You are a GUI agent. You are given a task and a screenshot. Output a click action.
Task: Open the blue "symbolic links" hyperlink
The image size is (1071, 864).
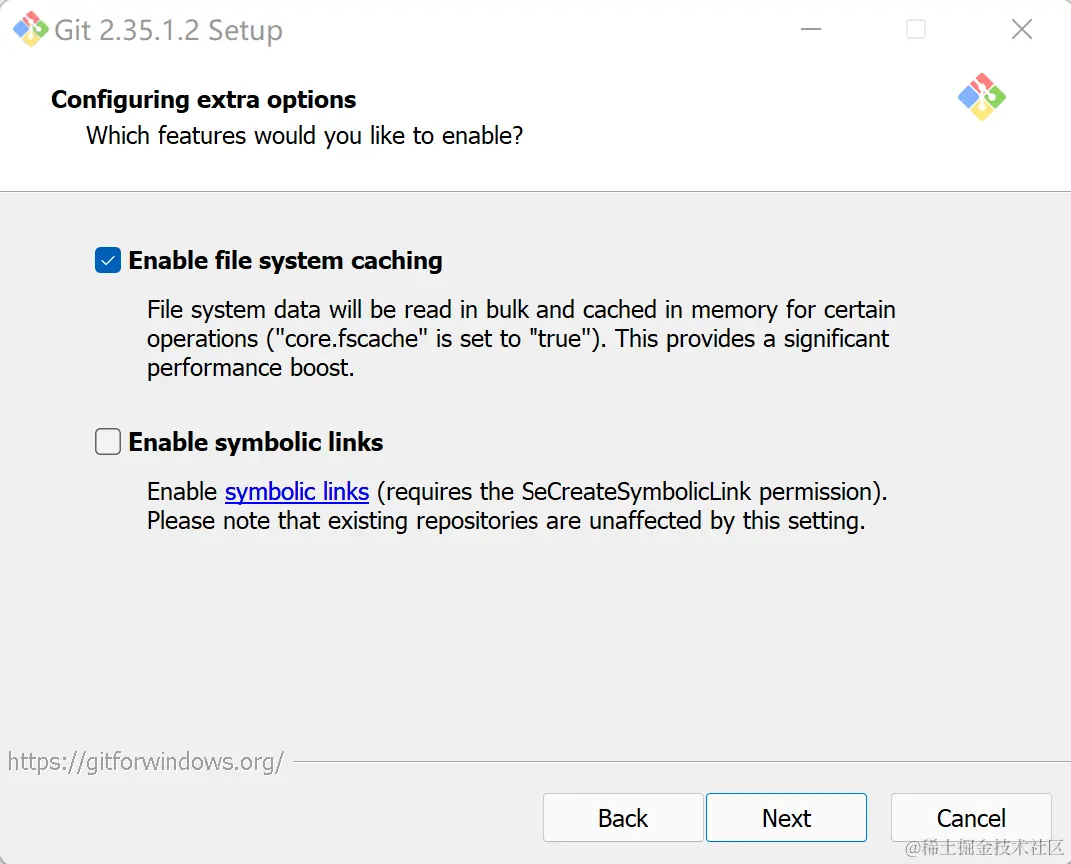click(297, 492)
